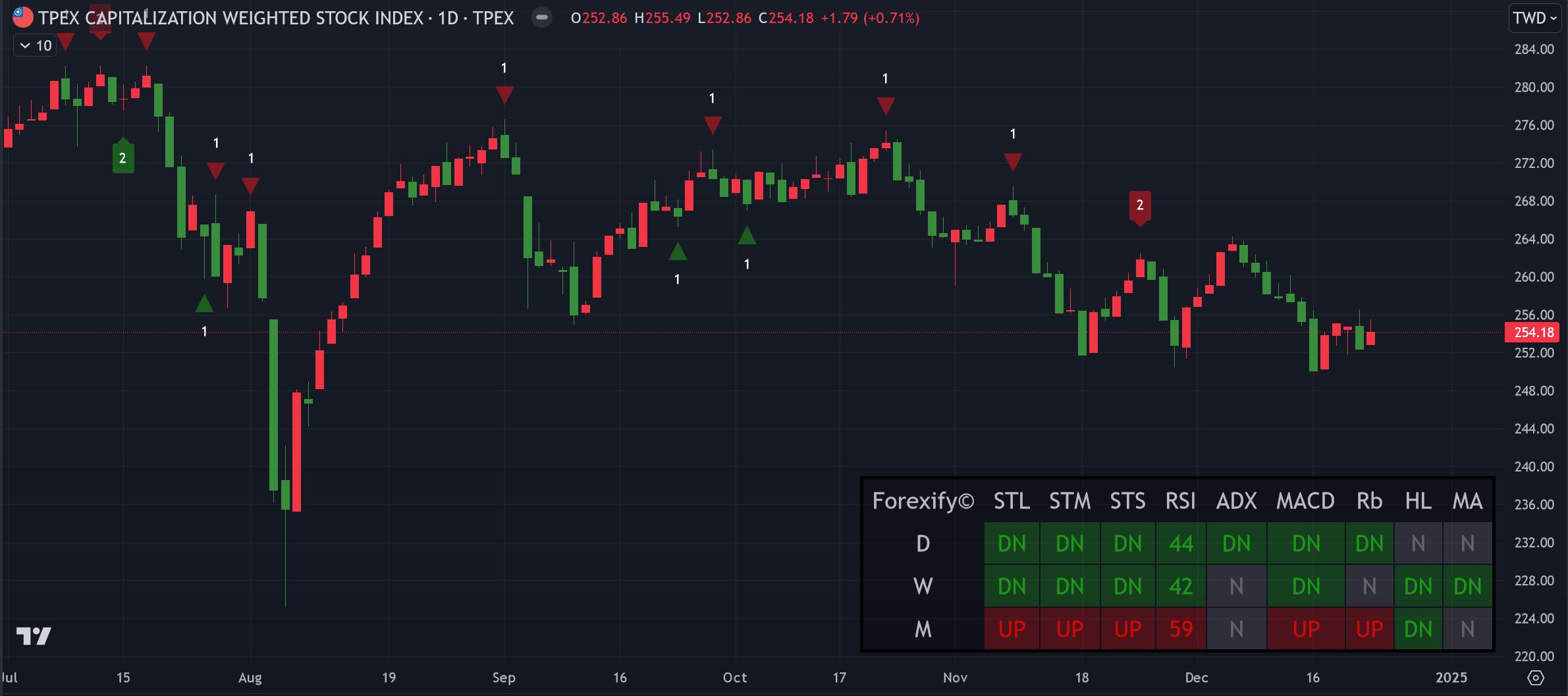The height and width of the screenshot is (696, 1568).
Task: Open the TWD currency dropdown
Action: (1533, 18)
